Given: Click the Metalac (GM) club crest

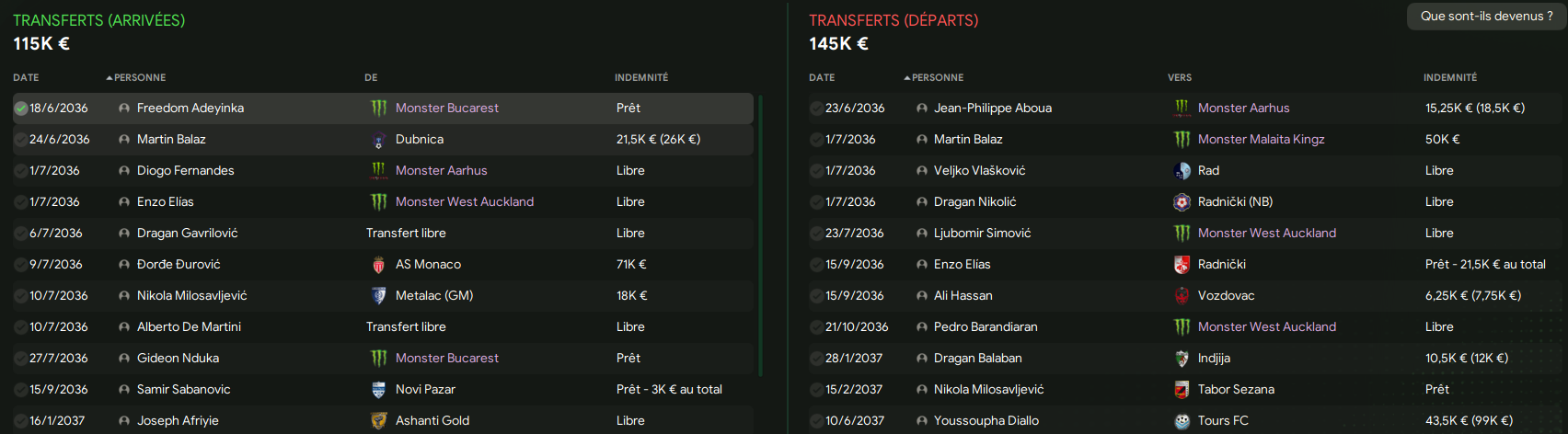Looking at the screenshot, I should (x=378, y=296).
